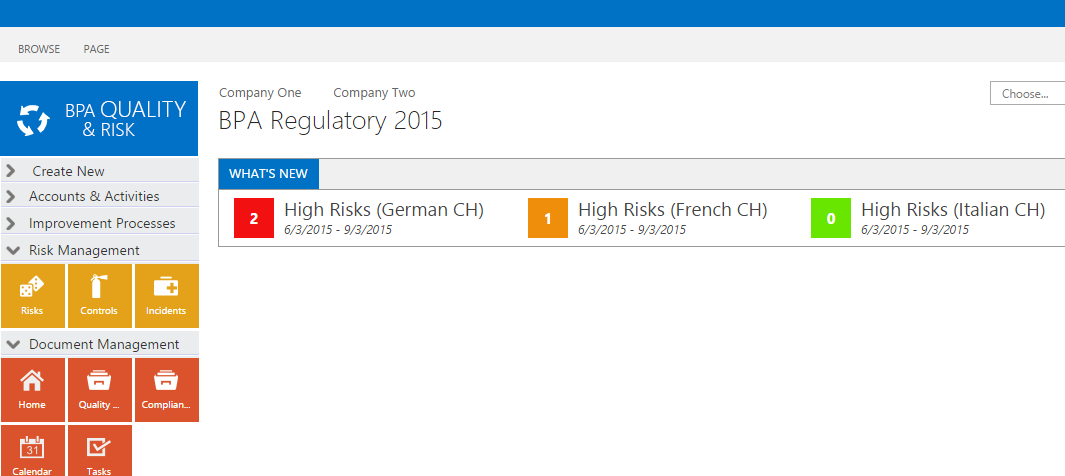
Task: Open the Quality documents drawer tile
Action: point(99,390)
